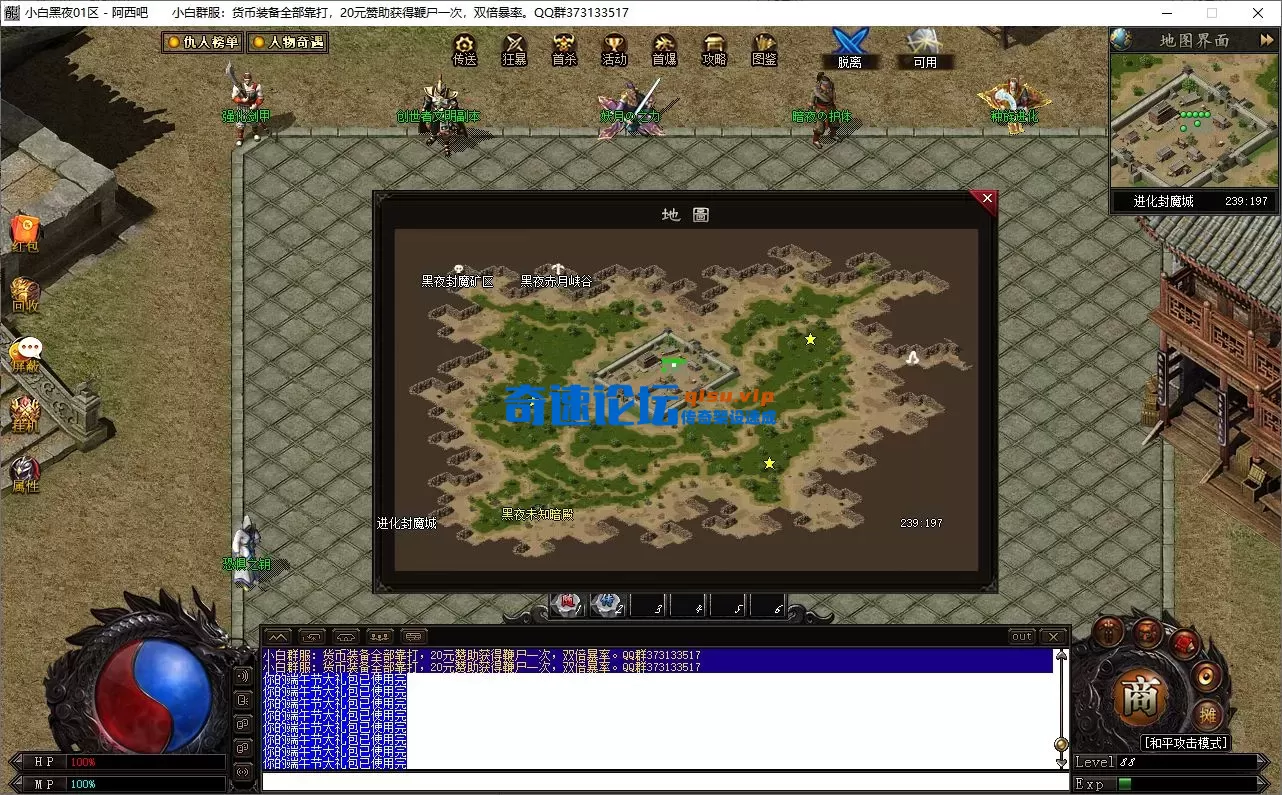Expand the arrow beside the Level bar

(x=1260, y=761)
